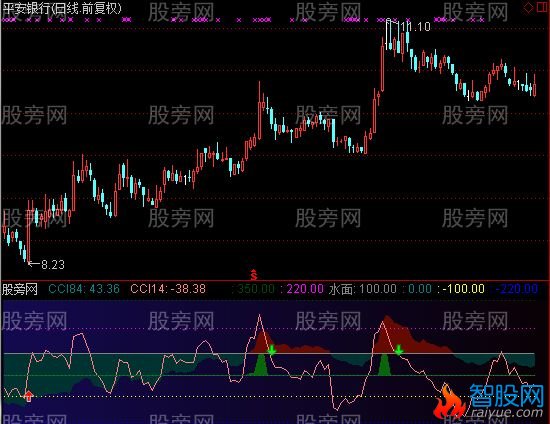Click the 8.23 low price label
Viewport: 550px width, 424px height.
click(53, 264)
